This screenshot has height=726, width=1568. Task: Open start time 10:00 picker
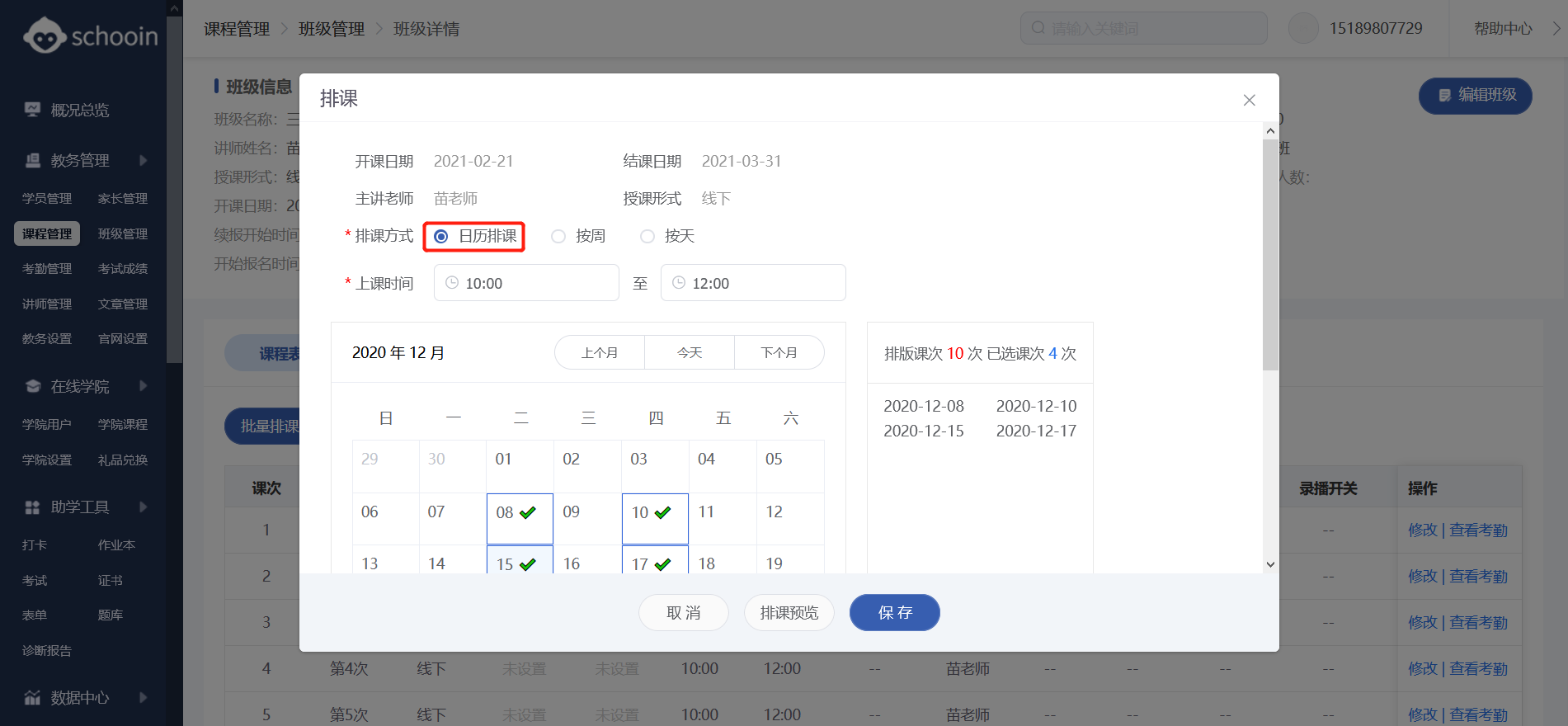(526, 283)
